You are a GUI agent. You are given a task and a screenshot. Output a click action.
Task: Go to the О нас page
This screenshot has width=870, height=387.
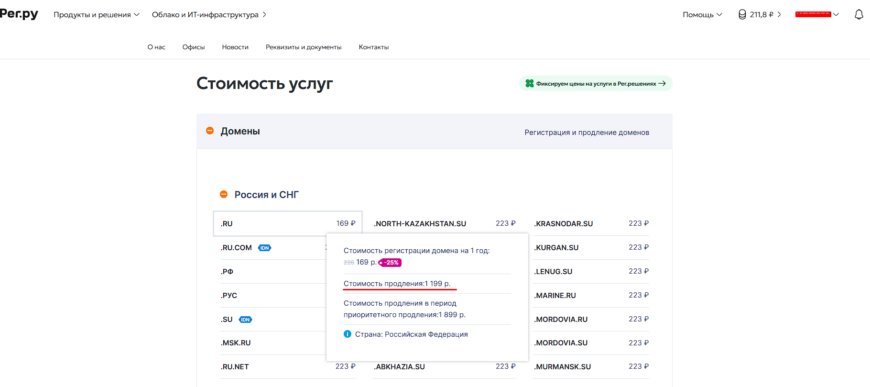click(x=156, y=47)
